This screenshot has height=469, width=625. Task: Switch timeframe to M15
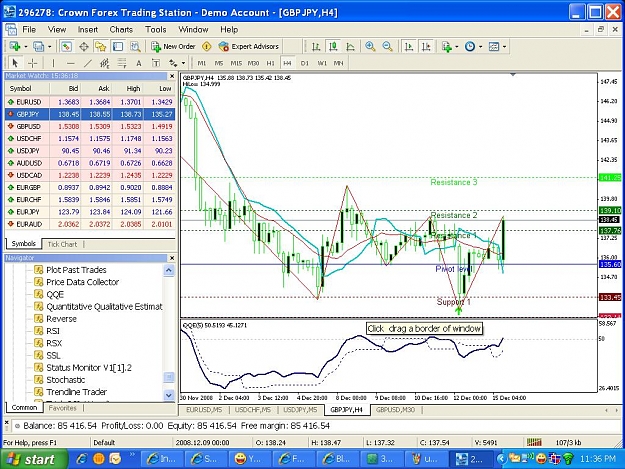tap(236, 63)
